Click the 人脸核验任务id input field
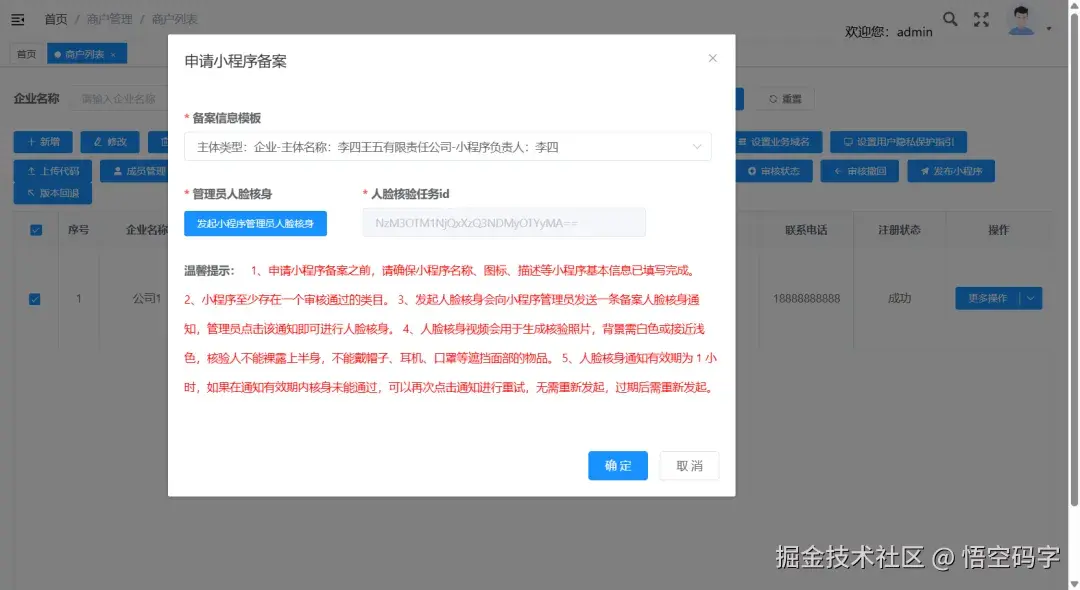 point(503,221)
